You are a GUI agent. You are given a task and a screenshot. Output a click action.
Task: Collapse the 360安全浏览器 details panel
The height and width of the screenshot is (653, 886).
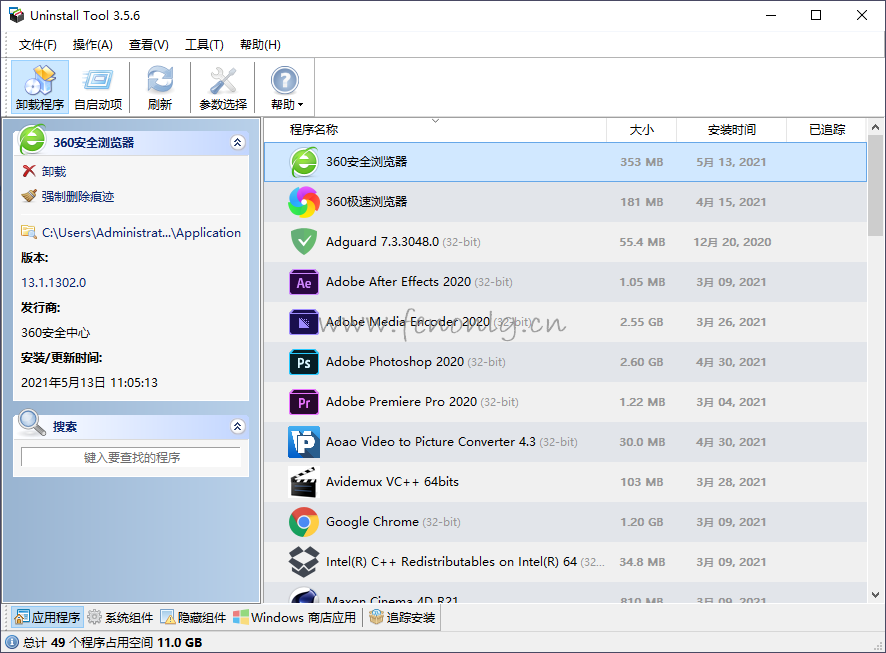(238, 142)
